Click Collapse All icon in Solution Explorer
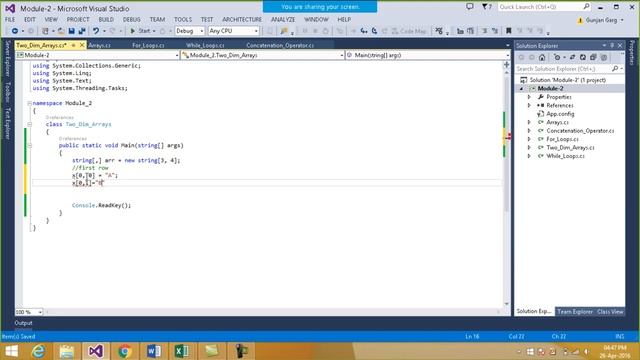The image size is (640, 360). point(593,58)
